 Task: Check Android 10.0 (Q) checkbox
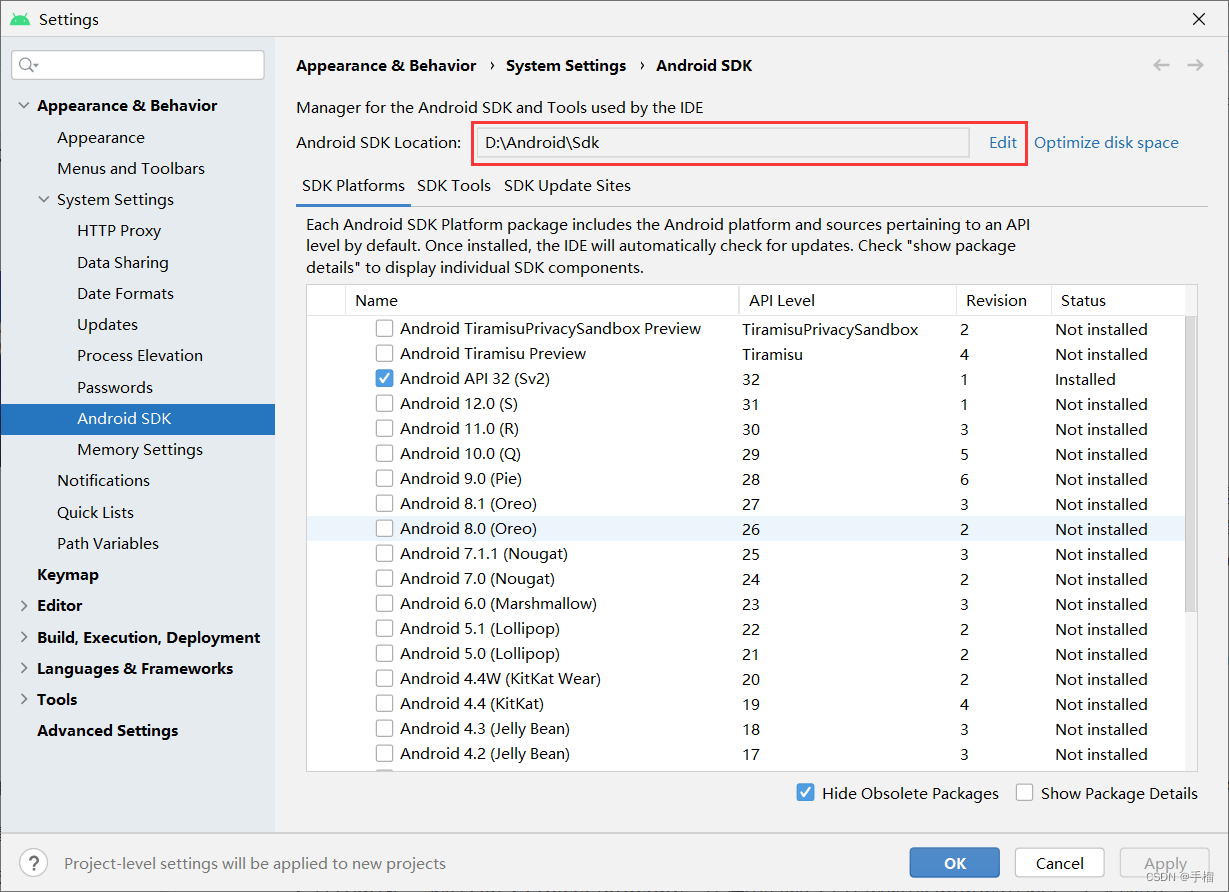(x=384, y=453)
